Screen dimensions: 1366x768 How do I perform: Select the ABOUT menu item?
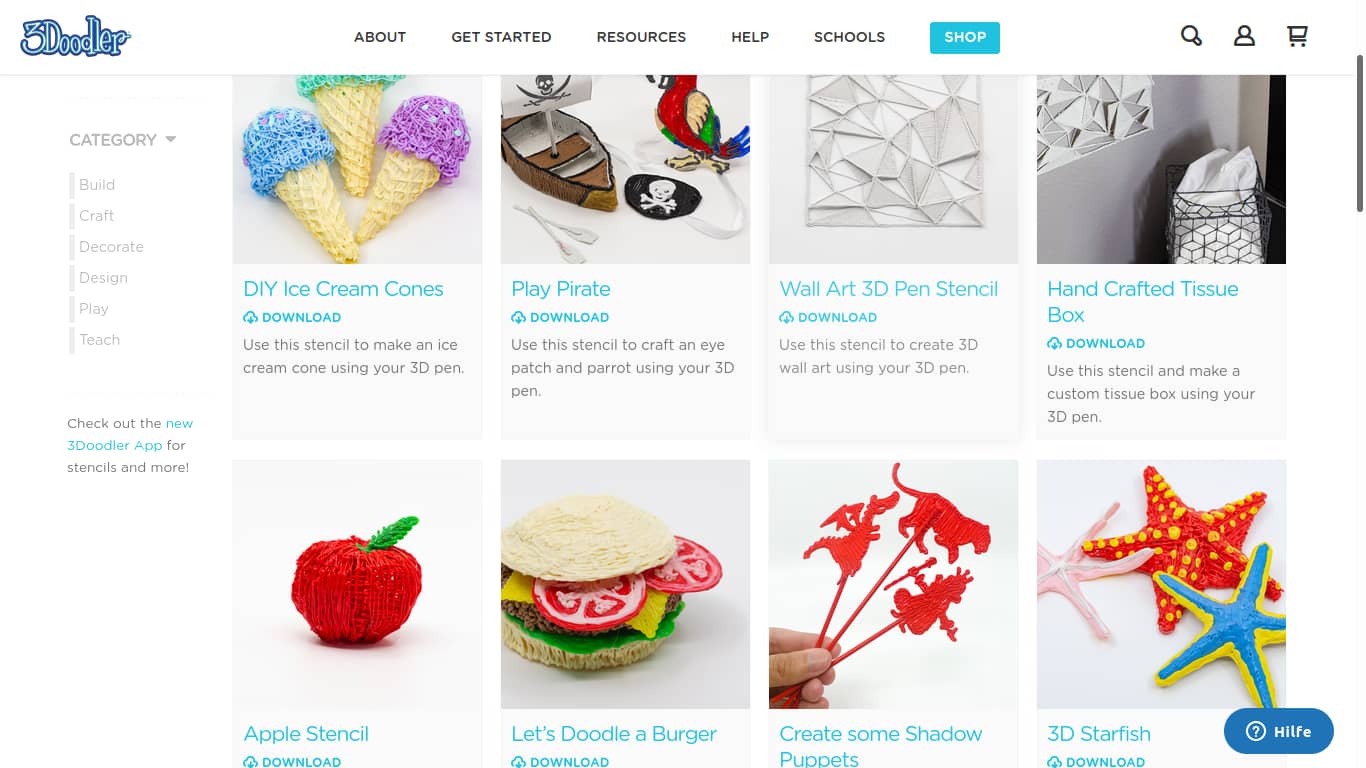(x=380, y=37)
